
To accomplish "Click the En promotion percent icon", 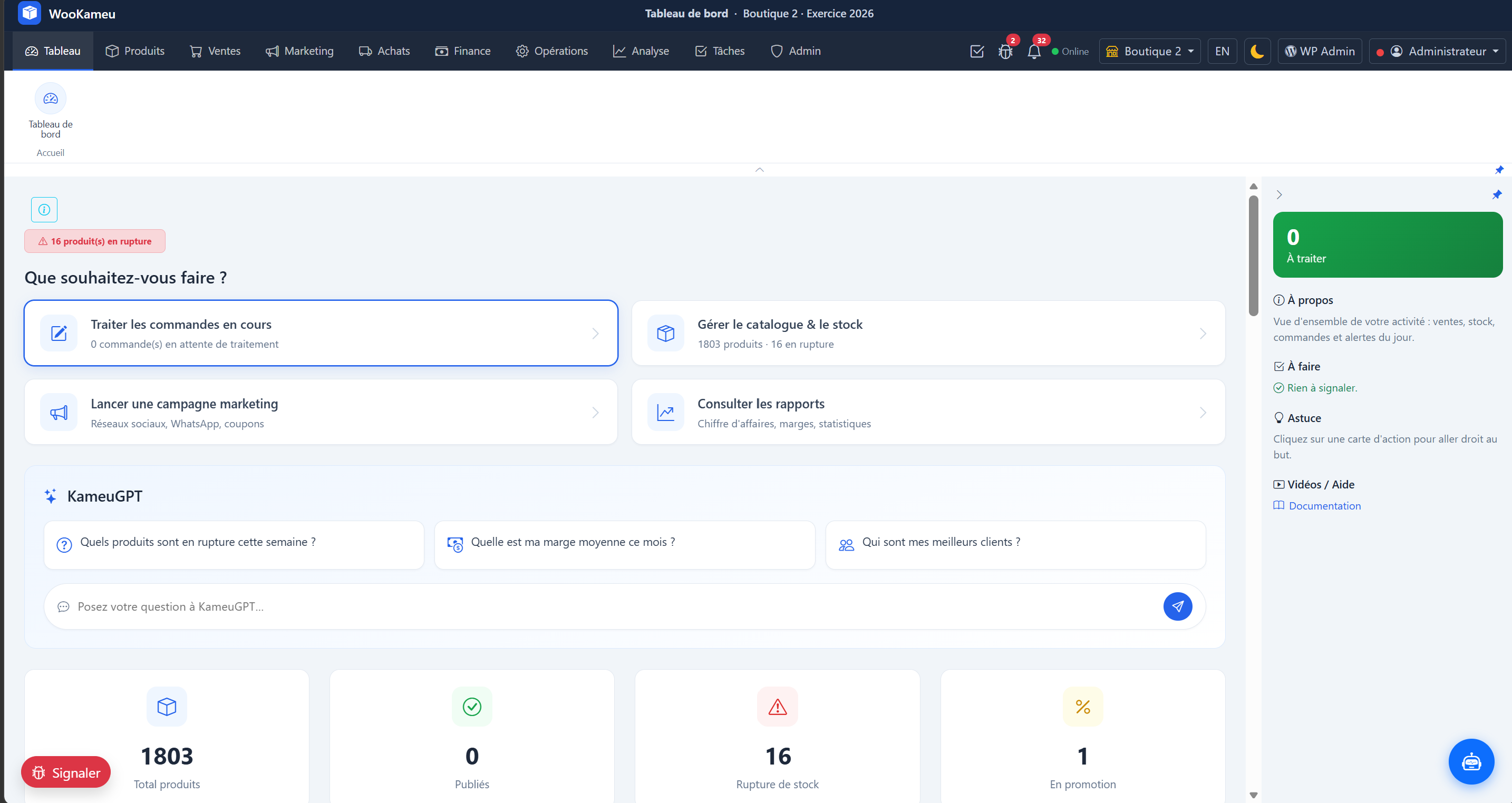I will point(1083,706).
